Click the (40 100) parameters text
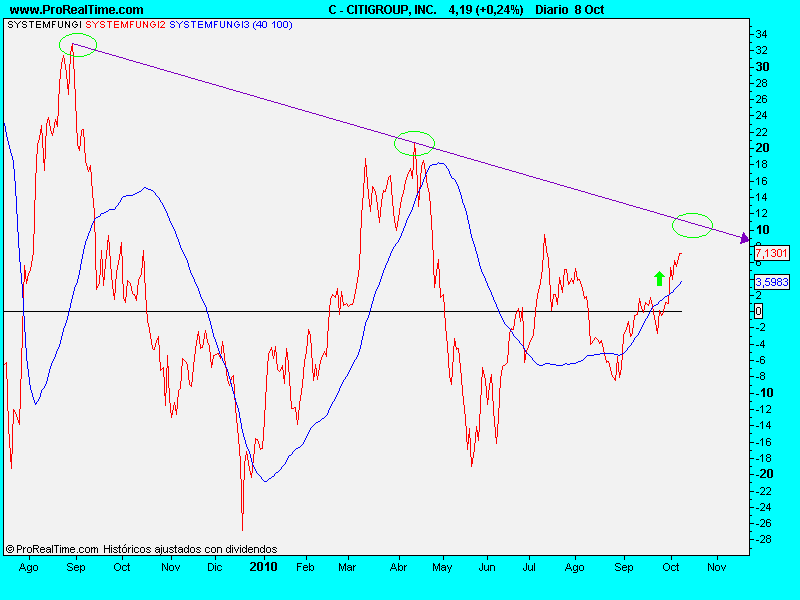Viewport: 800px width, 600px height. click(272, 24)
